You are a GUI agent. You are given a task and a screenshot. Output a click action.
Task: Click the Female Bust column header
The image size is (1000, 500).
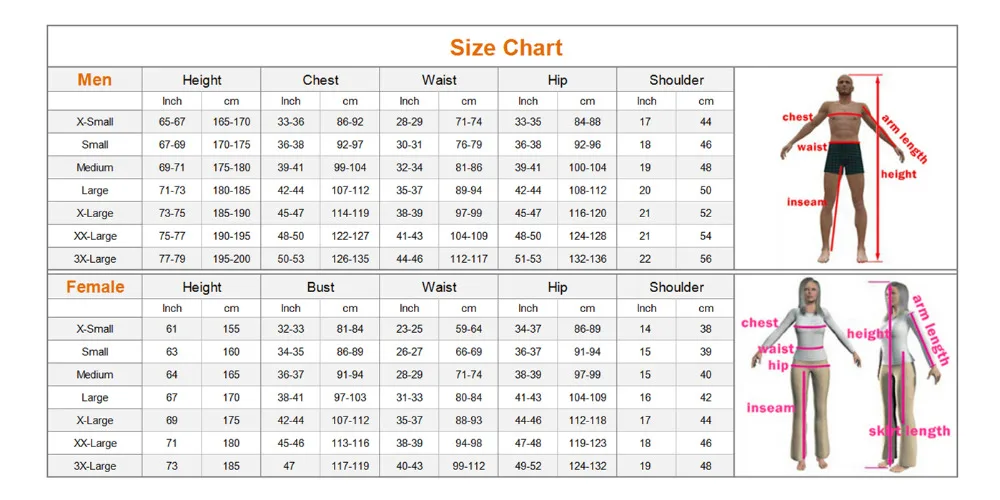coord(320,287)
